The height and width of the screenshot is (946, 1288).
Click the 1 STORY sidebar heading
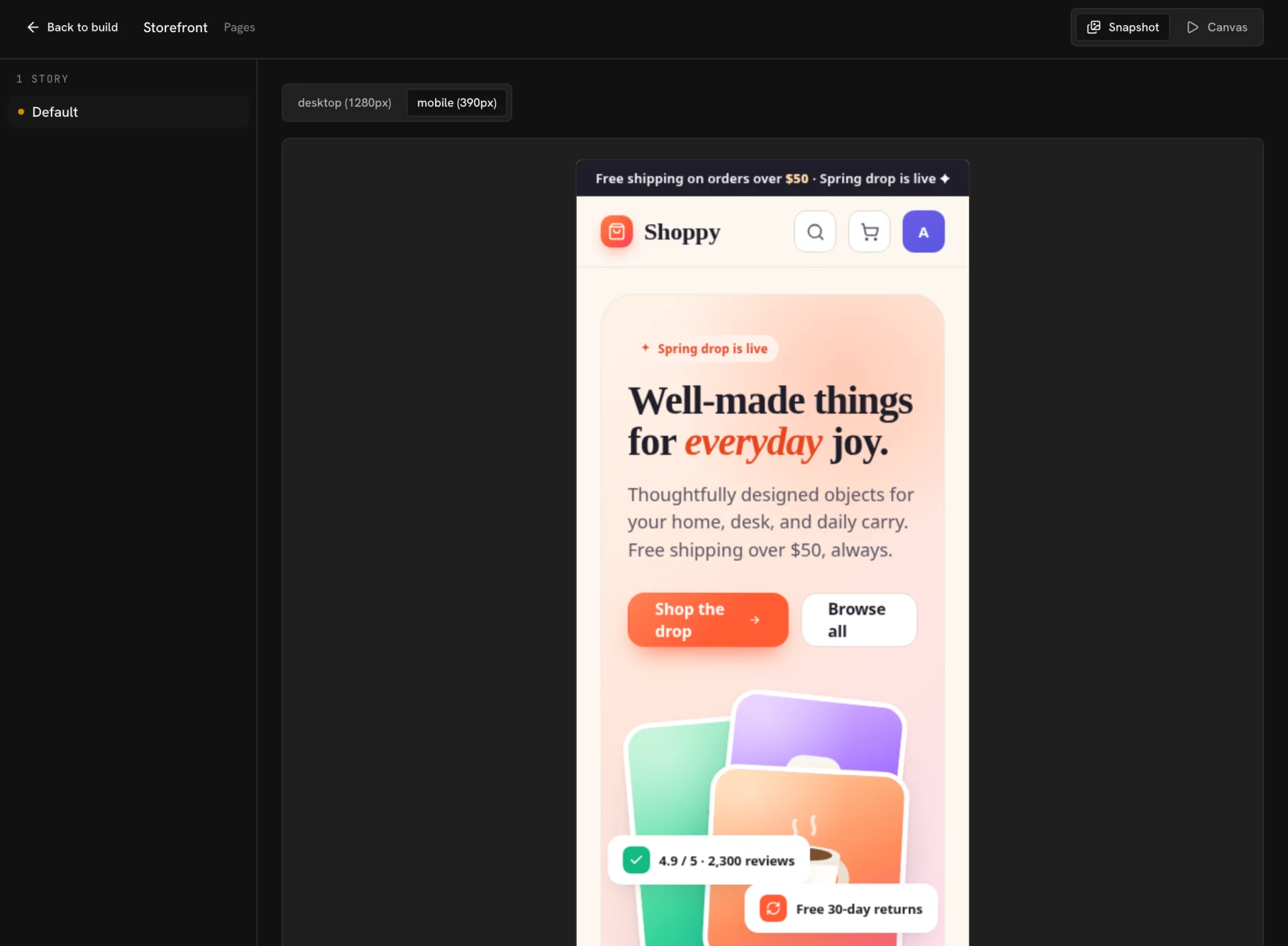[x=42, y=79]
